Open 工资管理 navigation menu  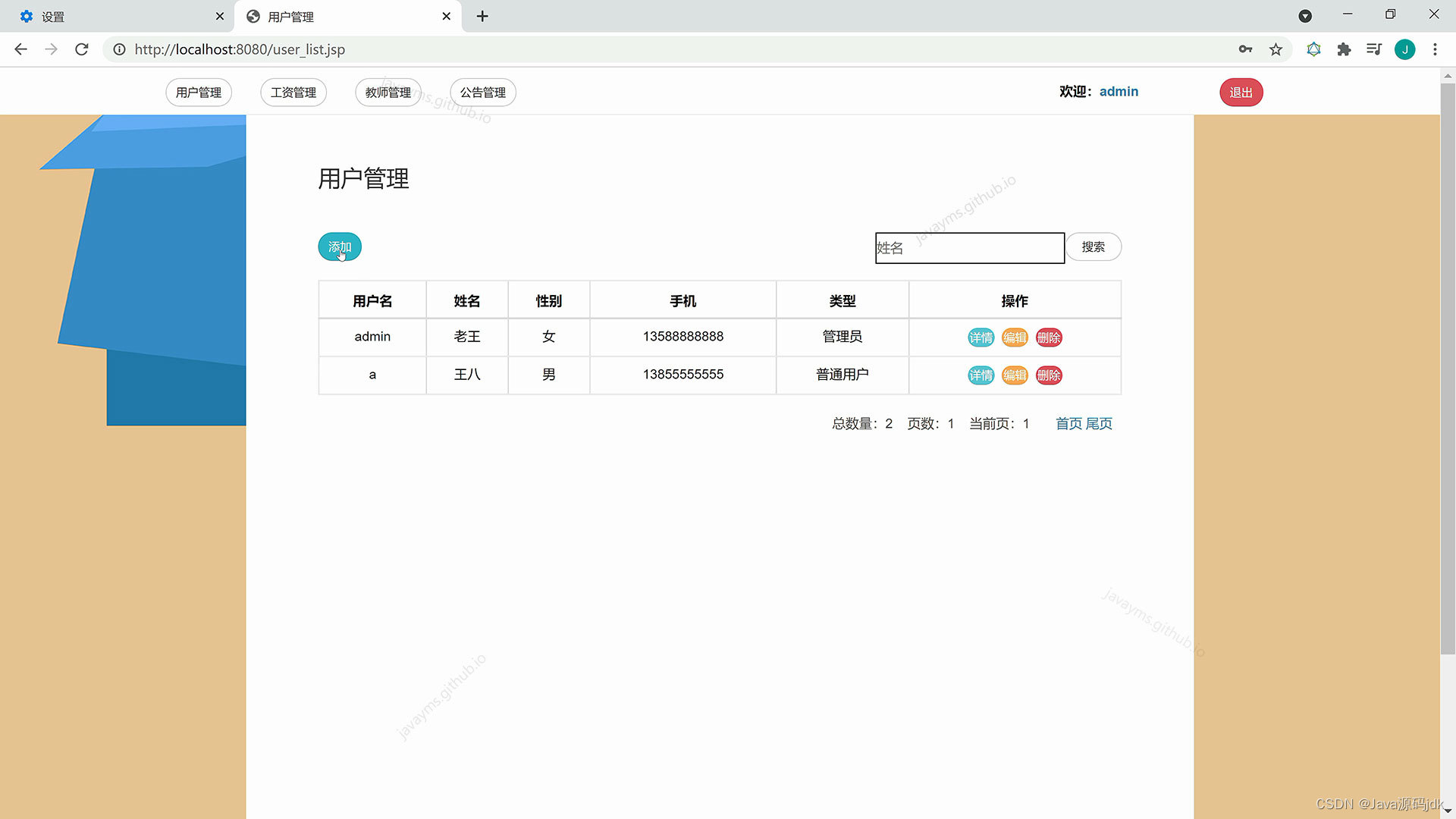point(293,93)
